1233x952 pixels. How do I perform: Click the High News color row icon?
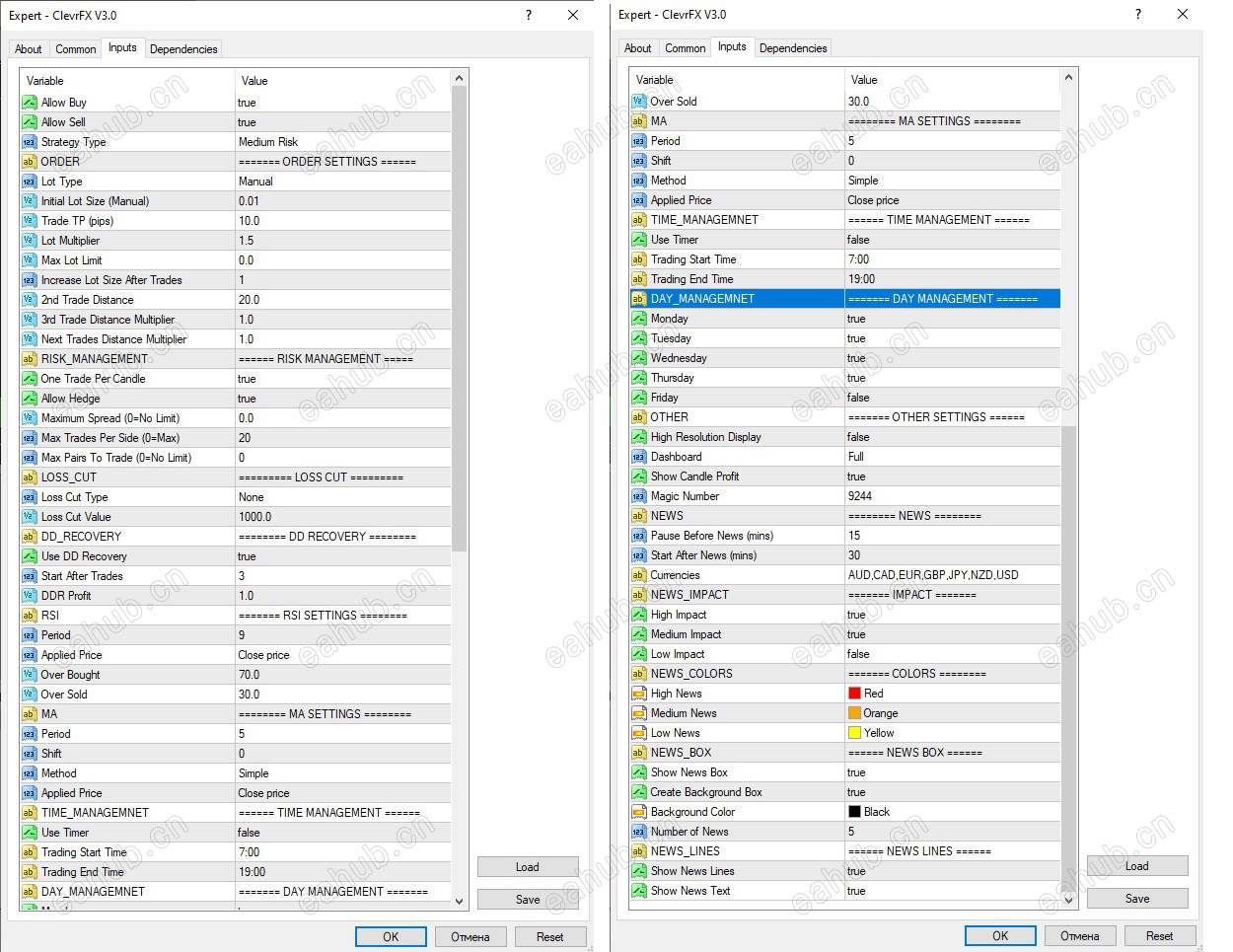638,694
